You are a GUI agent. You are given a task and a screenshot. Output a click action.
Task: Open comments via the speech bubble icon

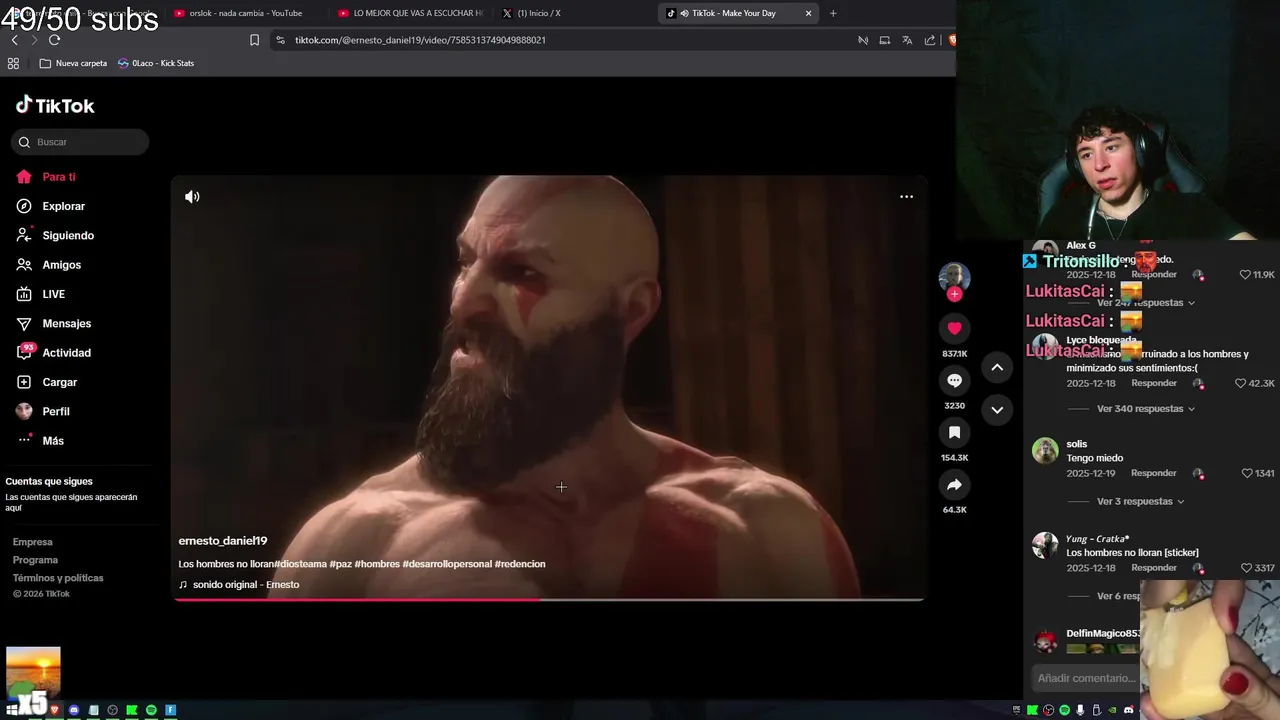tap(954, 380)
